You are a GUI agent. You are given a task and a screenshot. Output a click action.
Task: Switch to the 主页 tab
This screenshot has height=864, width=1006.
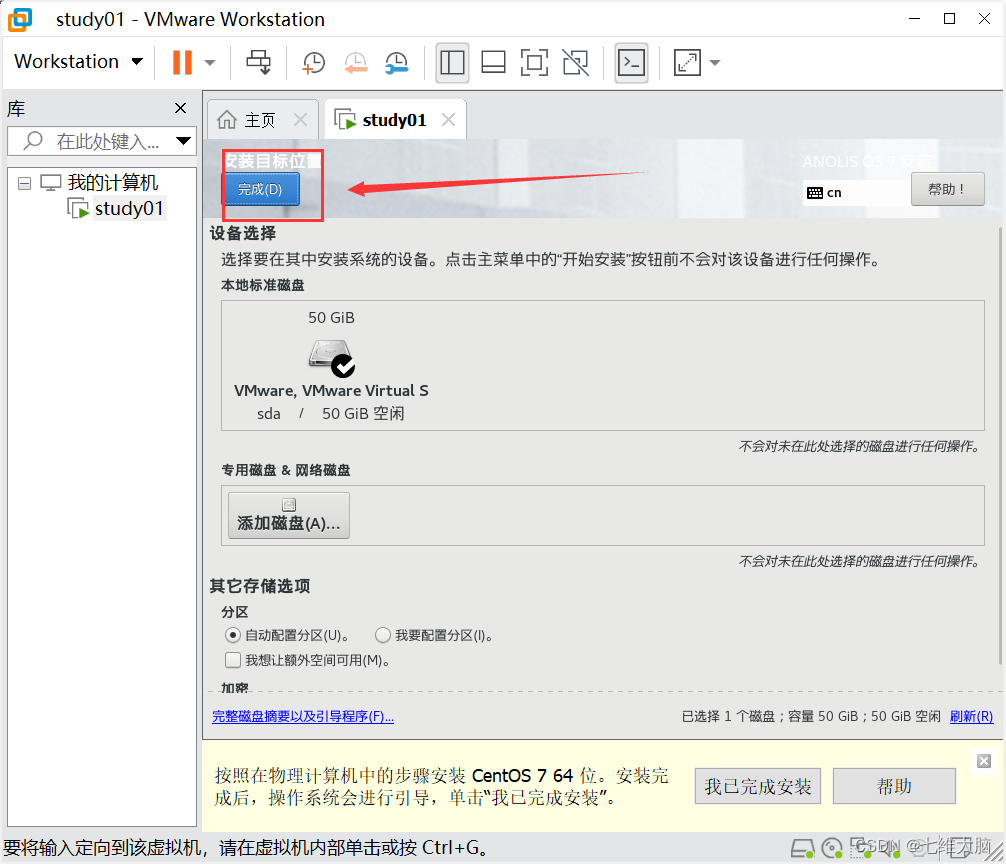(x=260, y=120)
